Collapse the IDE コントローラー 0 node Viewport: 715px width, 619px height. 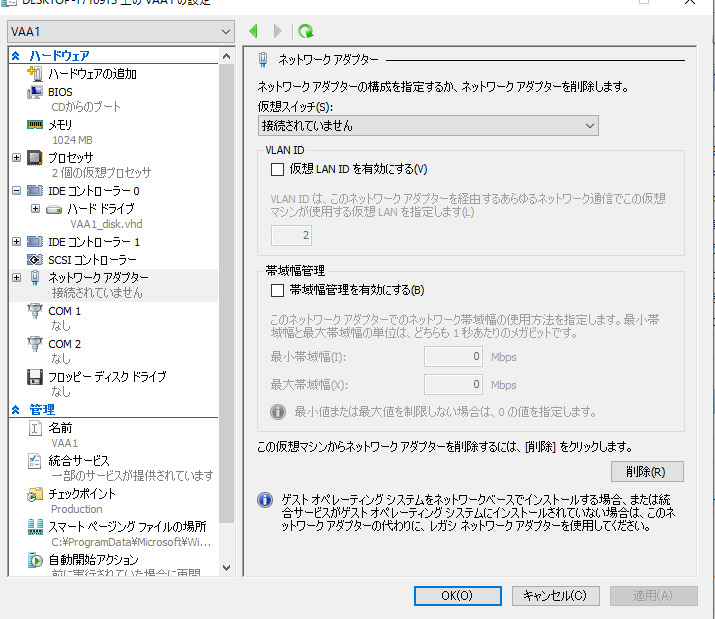pos(16,190)
